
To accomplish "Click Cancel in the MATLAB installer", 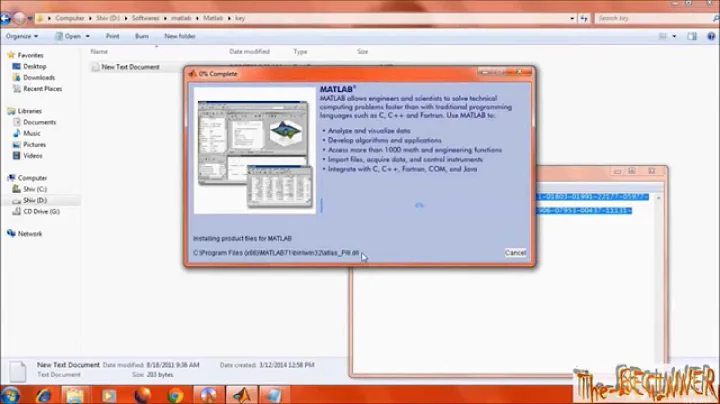I will [x=515, y=252].
